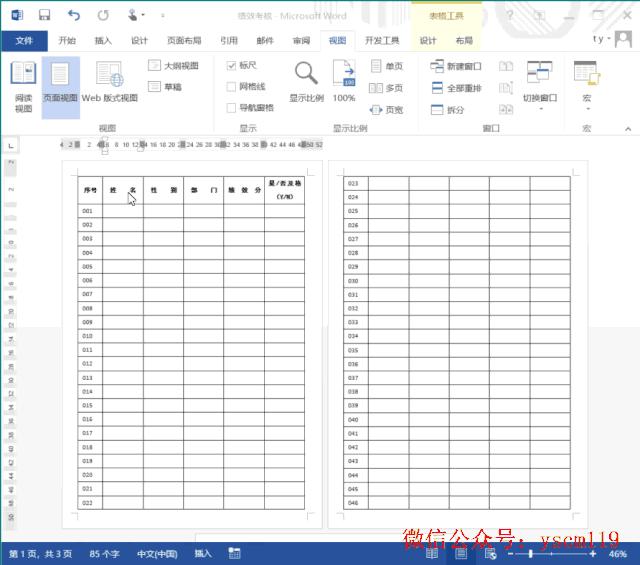
Task: Click the 中文(中国) language indicator
Action: 157,554
